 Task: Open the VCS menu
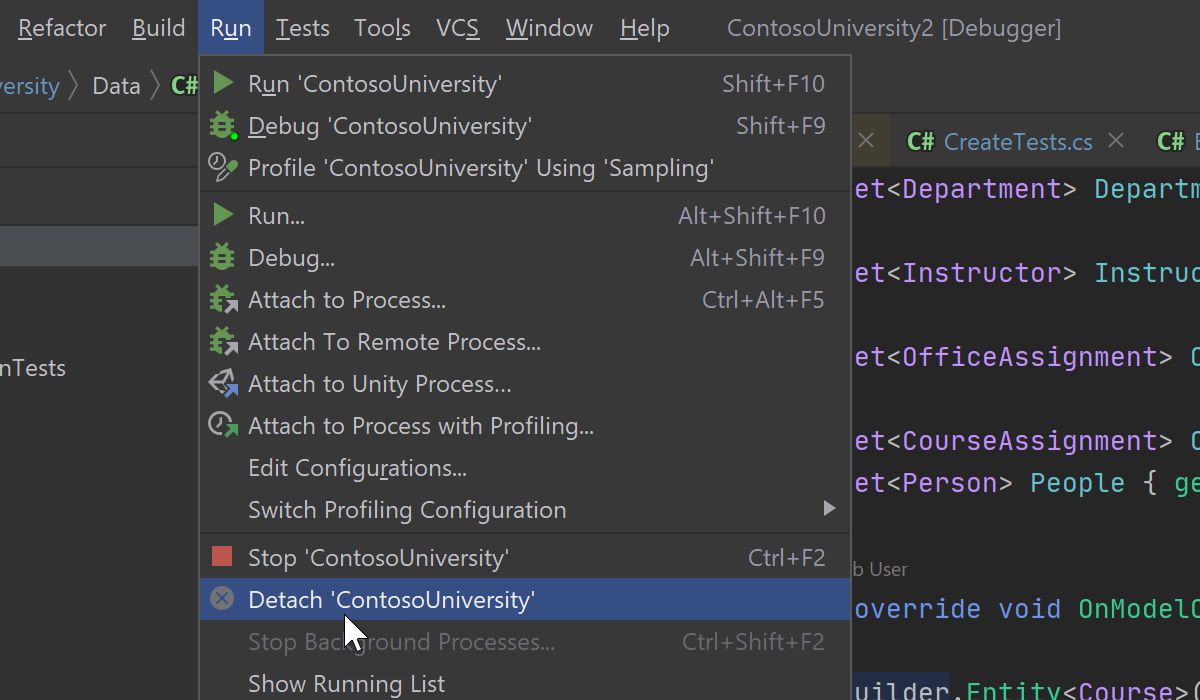(x=458, y=28)
